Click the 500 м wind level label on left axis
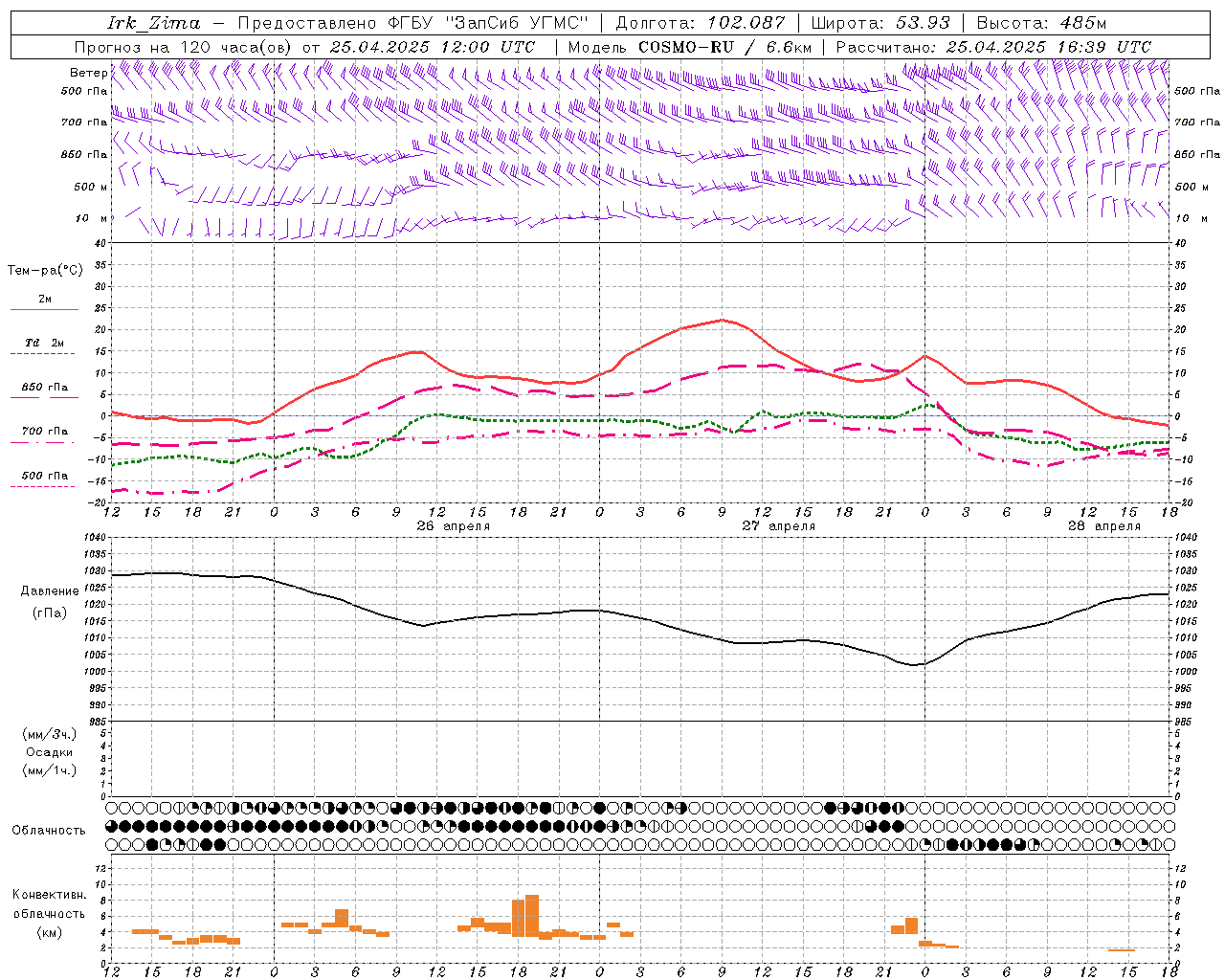 pos(91,187)
